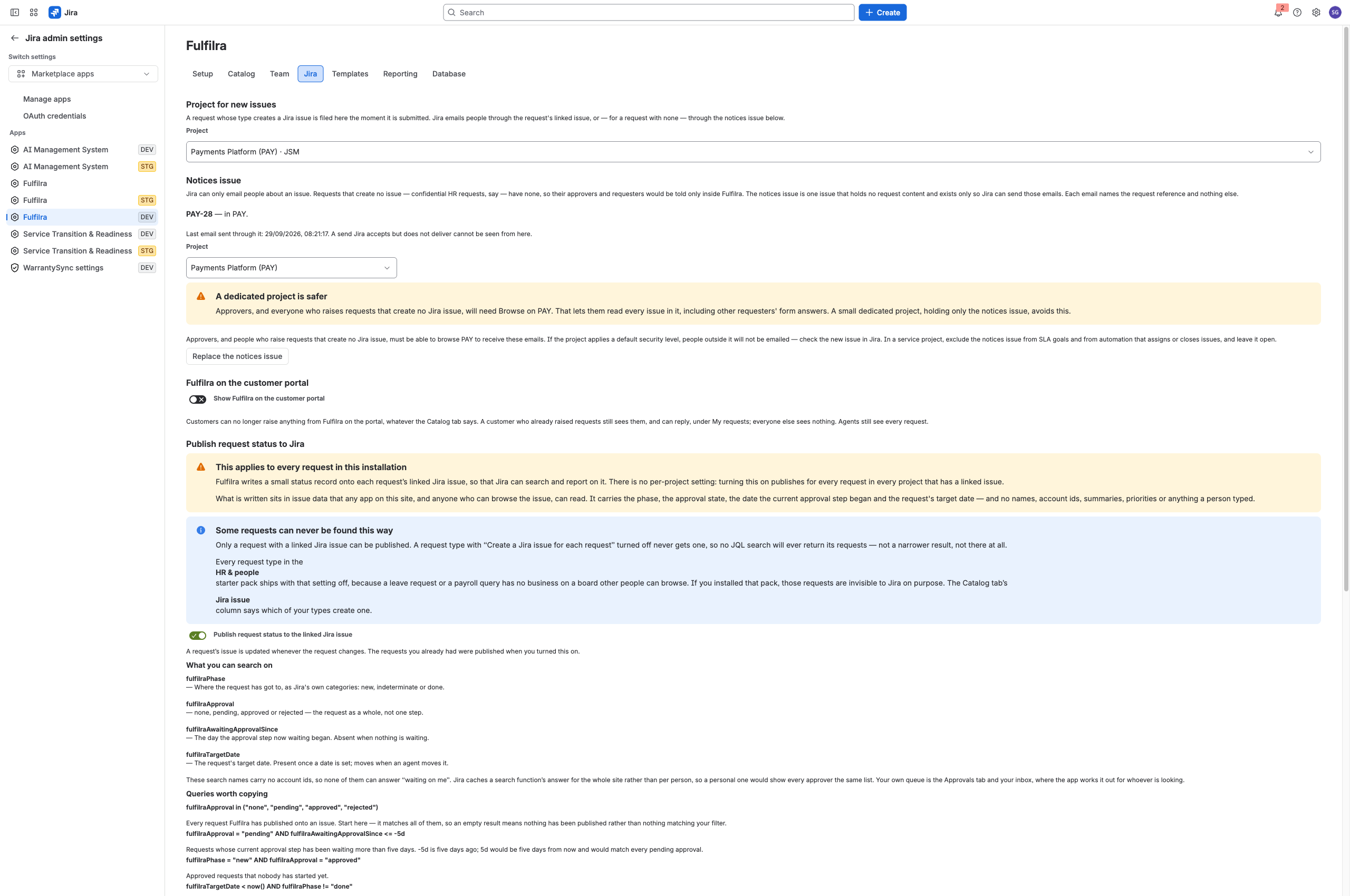Image resolution: width=1350 pixels, height=896 pixels.
Task: Click the PAY-28 issue key text
Action: (199, 215)
